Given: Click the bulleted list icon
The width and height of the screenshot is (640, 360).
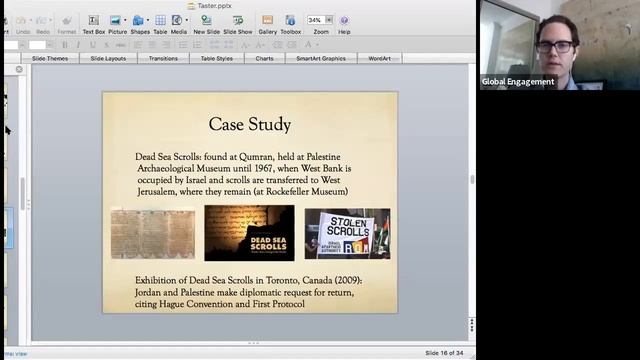Looking at the screenshot, I should [x=182, y=45].
